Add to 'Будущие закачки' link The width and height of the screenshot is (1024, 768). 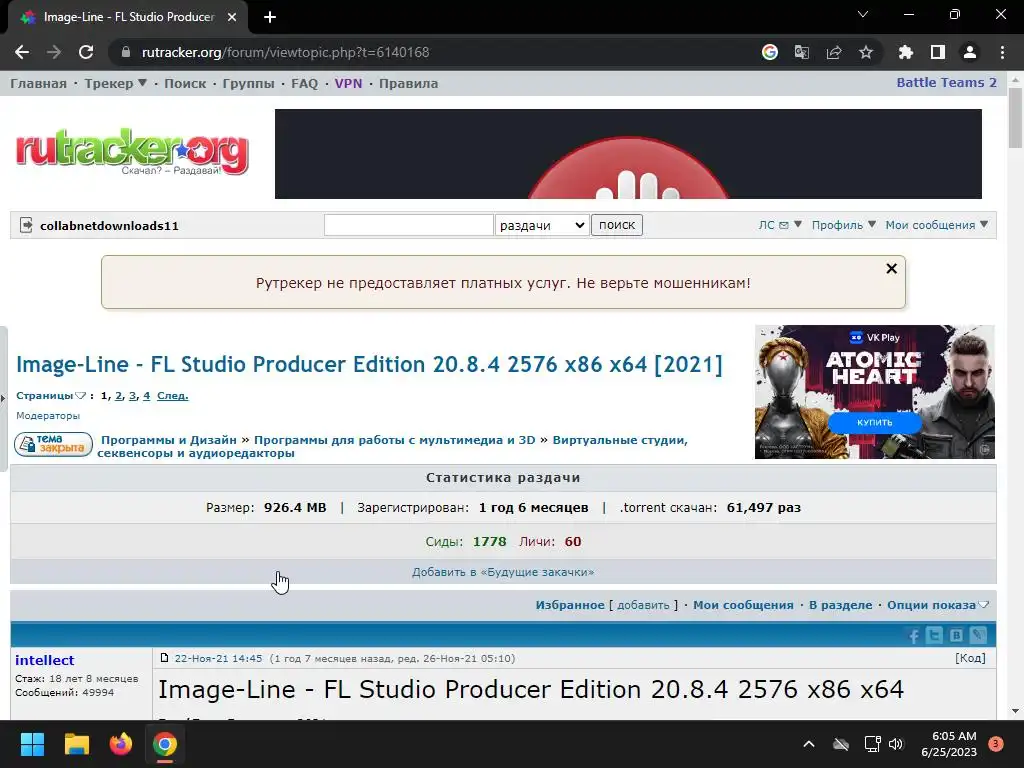coord(503,572)
